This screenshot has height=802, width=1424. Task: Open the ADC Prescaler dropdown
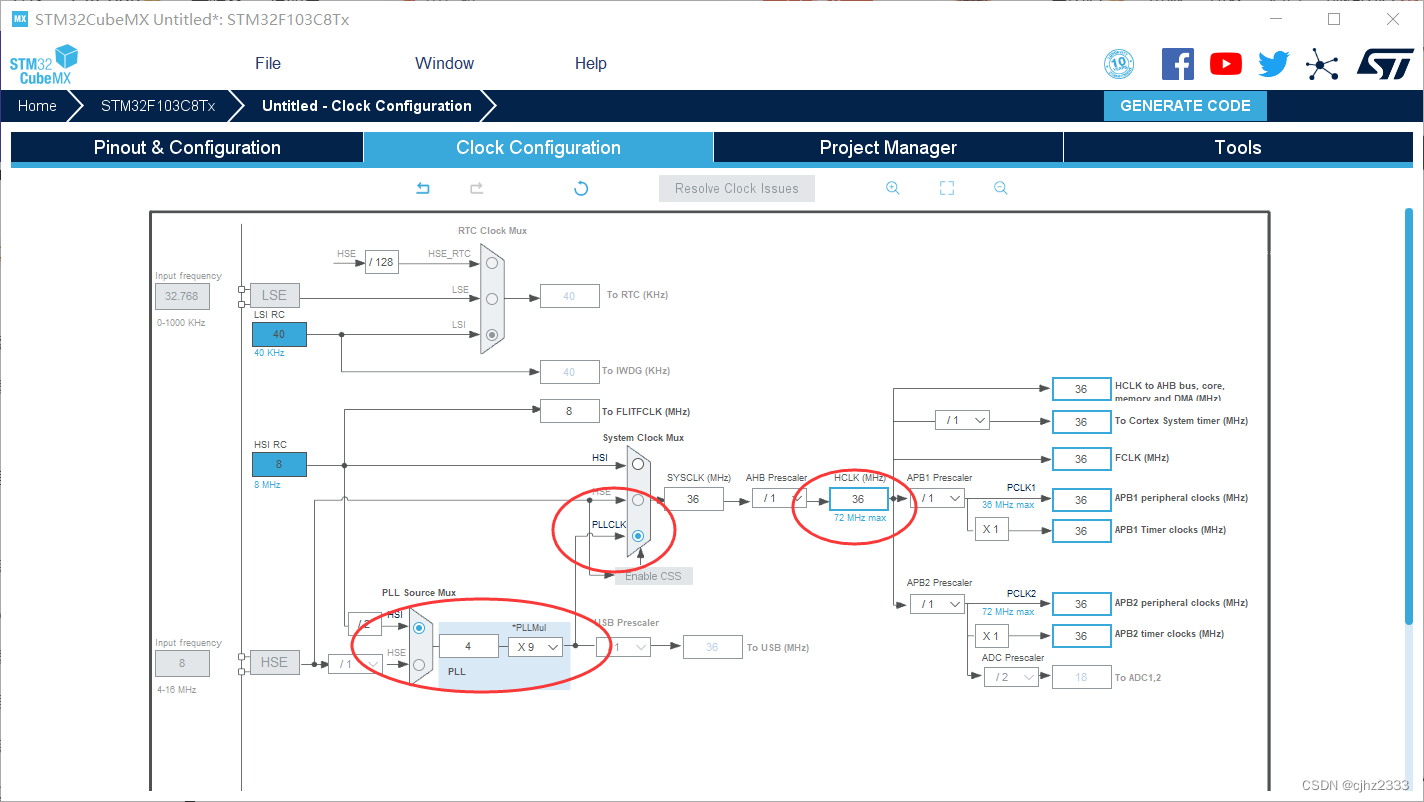click(x=1011, y=677)
